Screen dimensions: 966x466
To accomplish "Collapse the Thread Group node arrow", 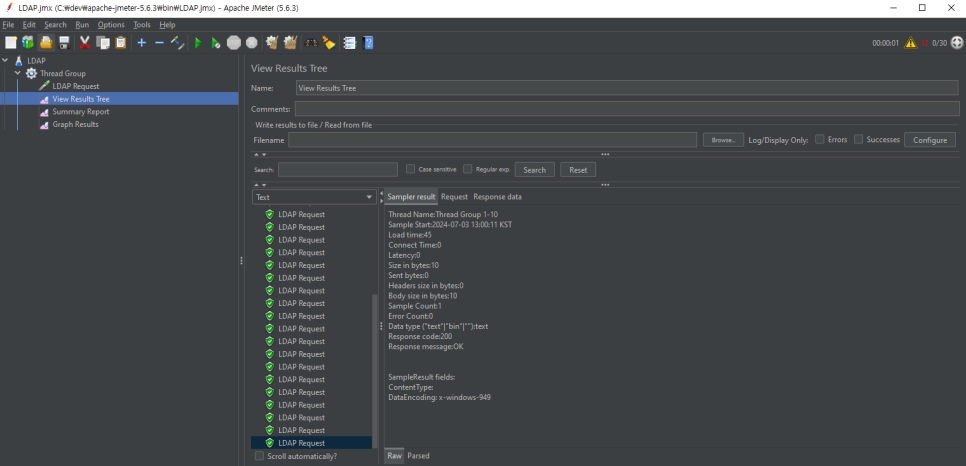I will 18,73.
